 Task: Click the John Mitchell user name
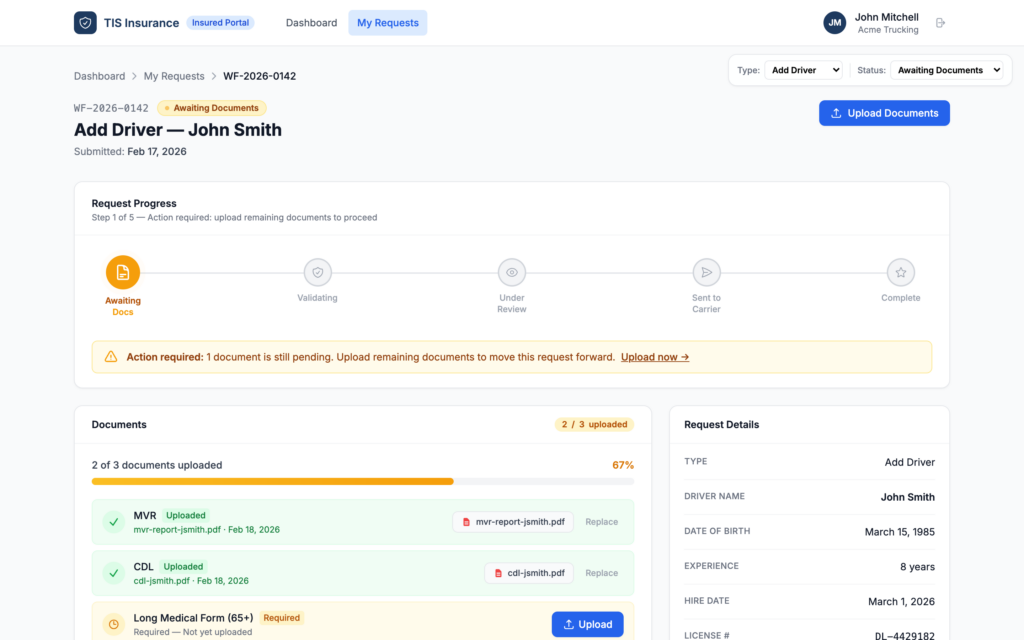click(x=886, y=17)
